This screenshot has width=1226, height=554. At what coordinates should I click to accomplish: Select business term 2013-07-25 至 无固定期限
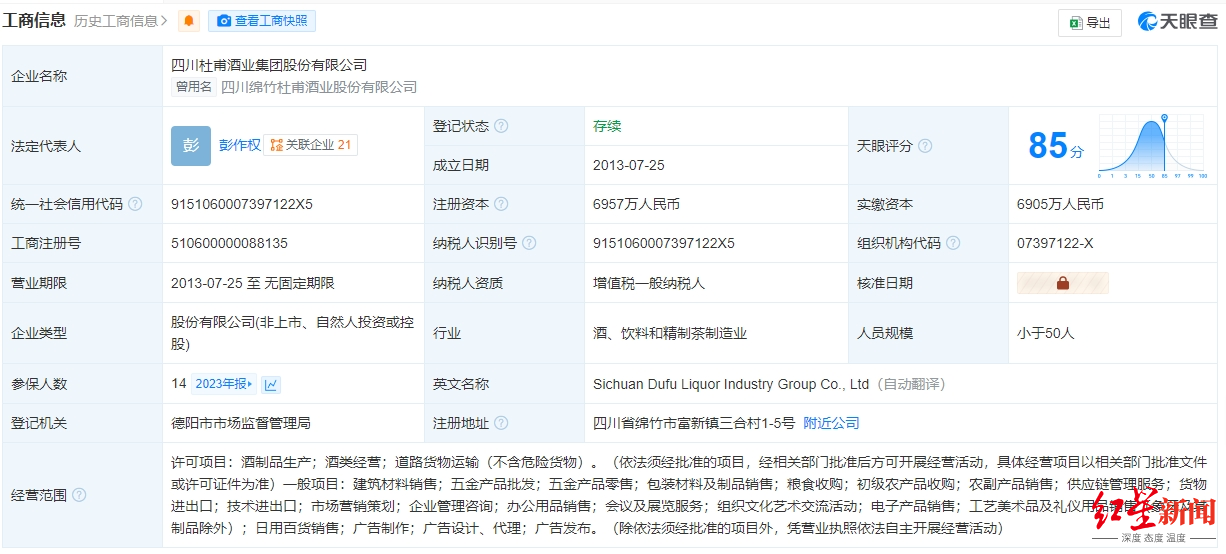253,283
